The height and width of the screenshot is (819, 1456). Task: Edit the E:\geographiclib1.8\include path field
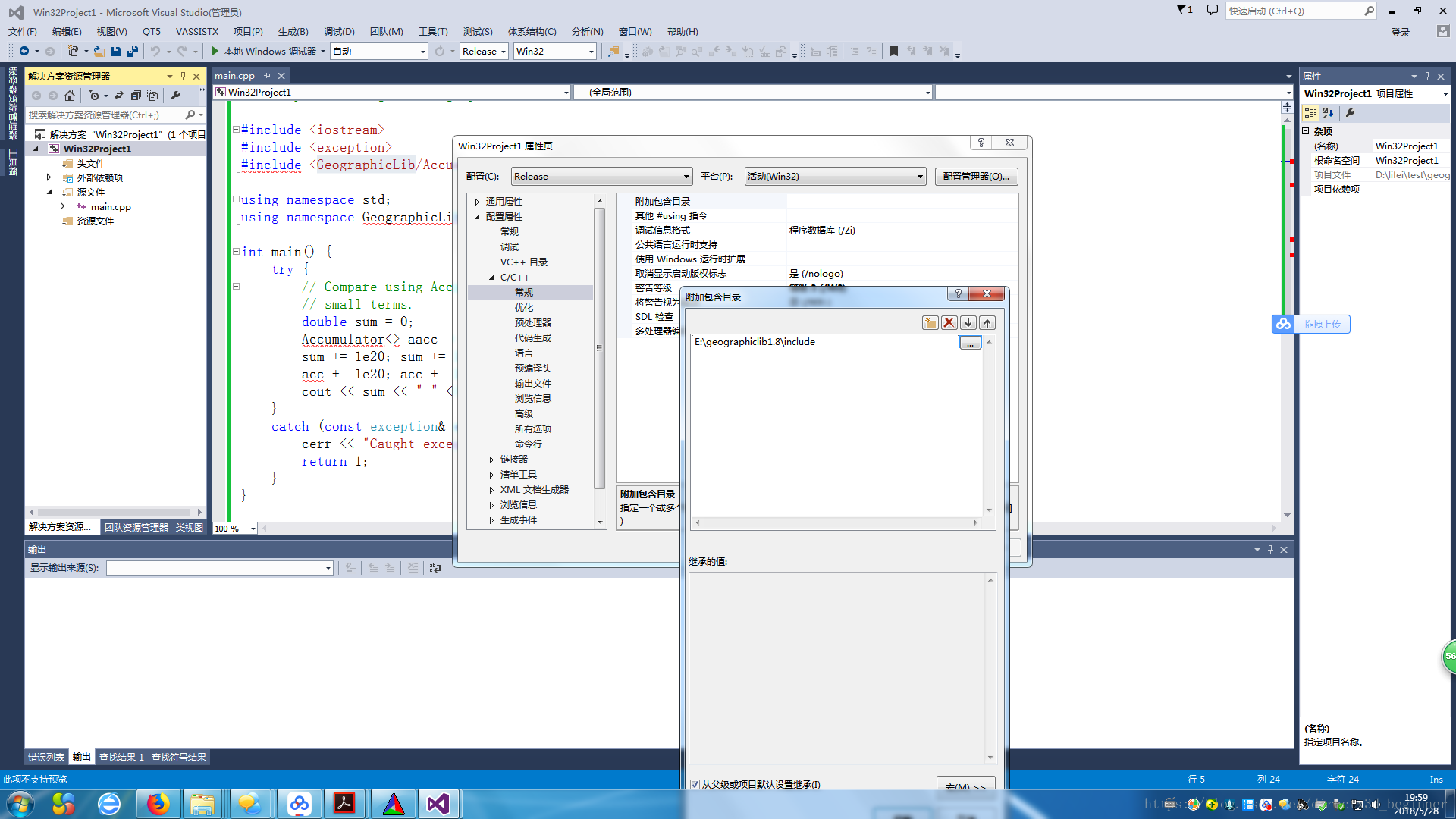pos(825,342)
